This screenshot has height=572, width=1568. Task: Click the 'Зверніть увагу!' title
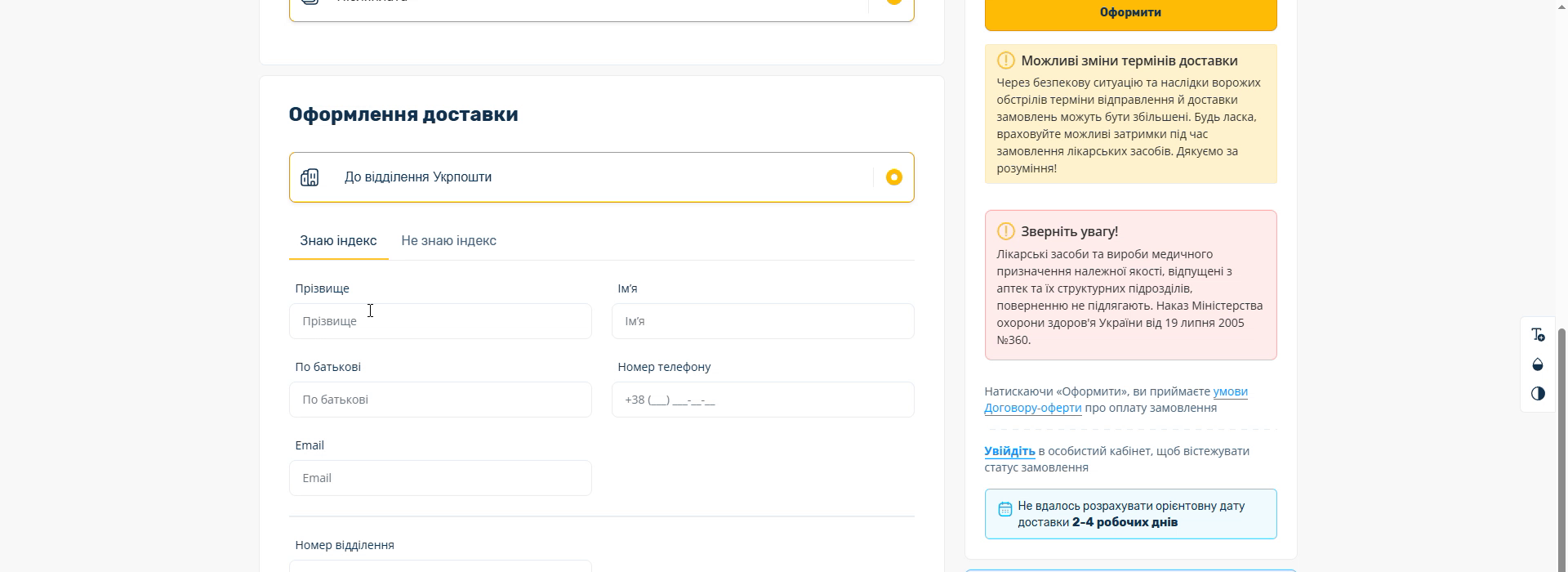coord(1069,231)
